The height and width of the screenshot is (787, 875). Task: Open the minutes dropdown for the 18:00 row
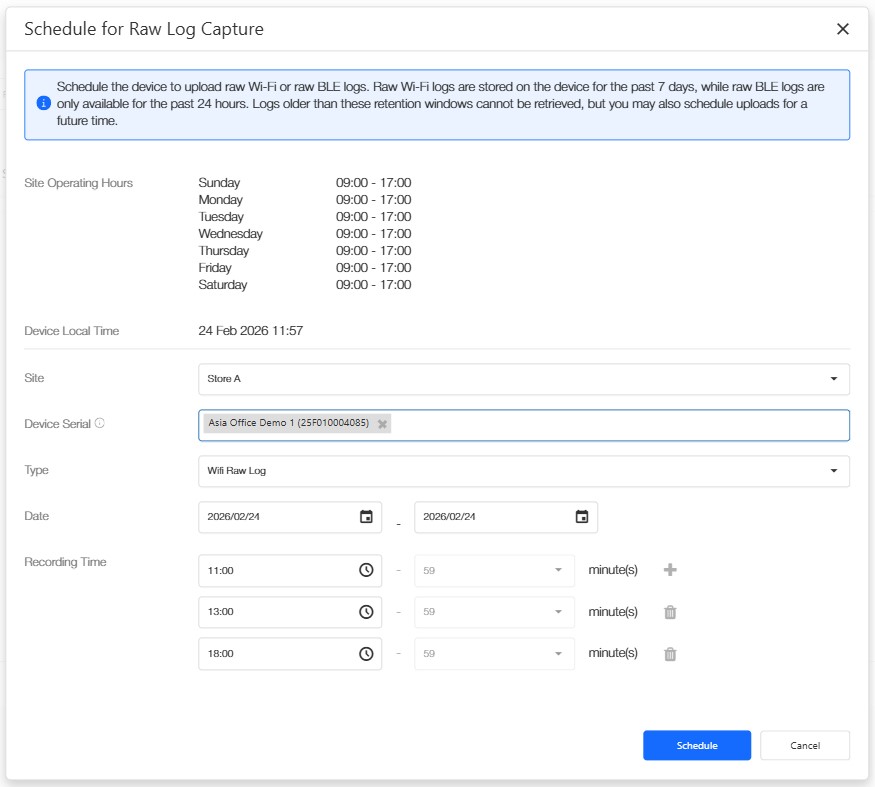click(494, 653)
